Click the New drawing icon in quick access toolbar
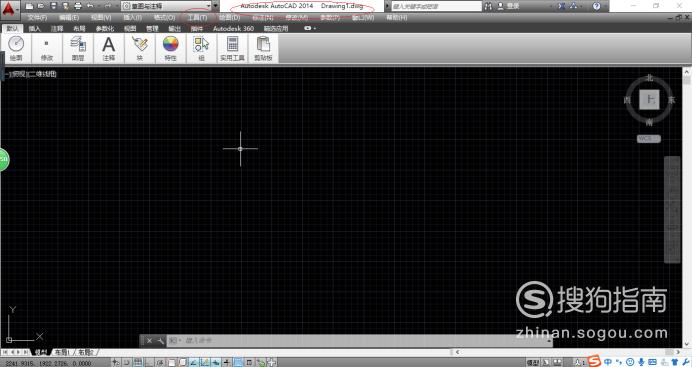 (30, 6)
